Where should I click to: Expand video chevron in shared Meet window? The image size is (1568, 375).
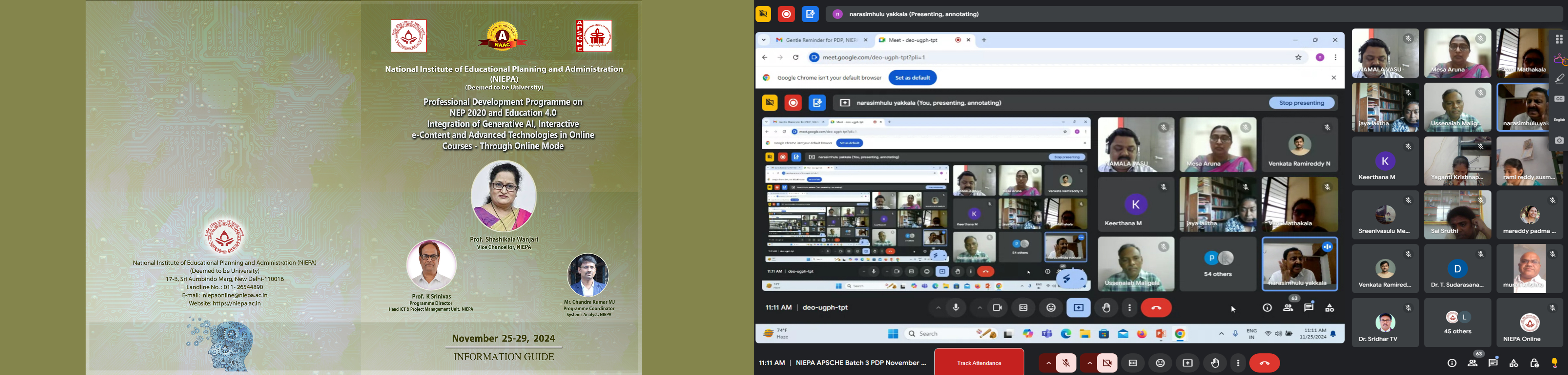click(980, 308)
